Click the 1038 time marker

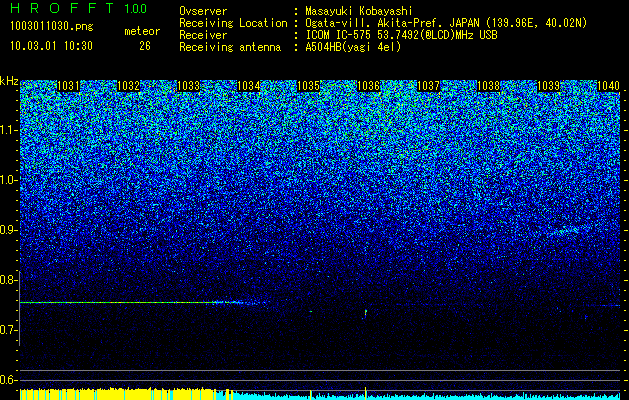pos(489,86)
